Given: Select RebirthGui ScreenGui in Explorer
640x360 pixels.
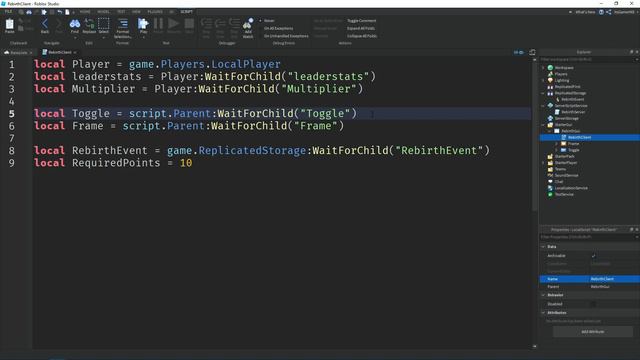Looking at the screenshot, I should pos(570,131).
